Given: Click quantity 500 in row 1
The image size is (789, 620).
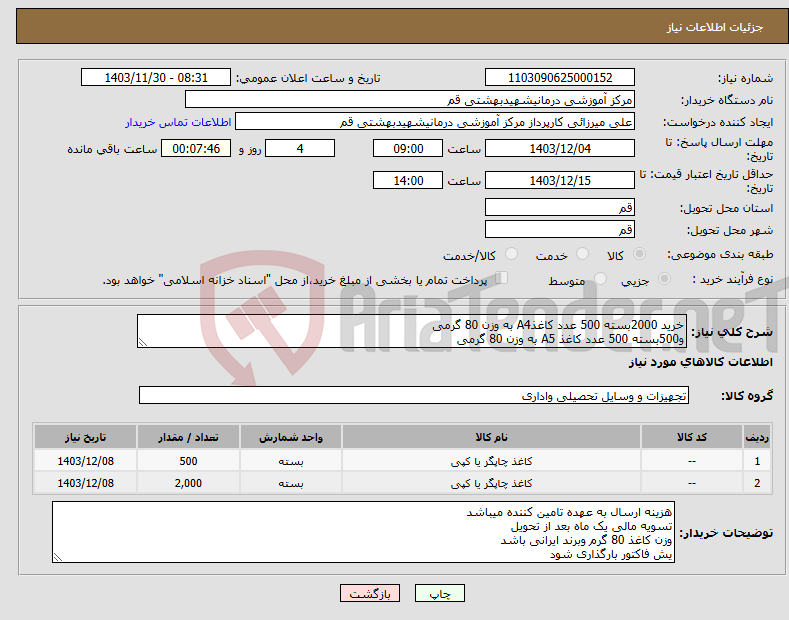Looking at the screenshot, I should 188,461.
